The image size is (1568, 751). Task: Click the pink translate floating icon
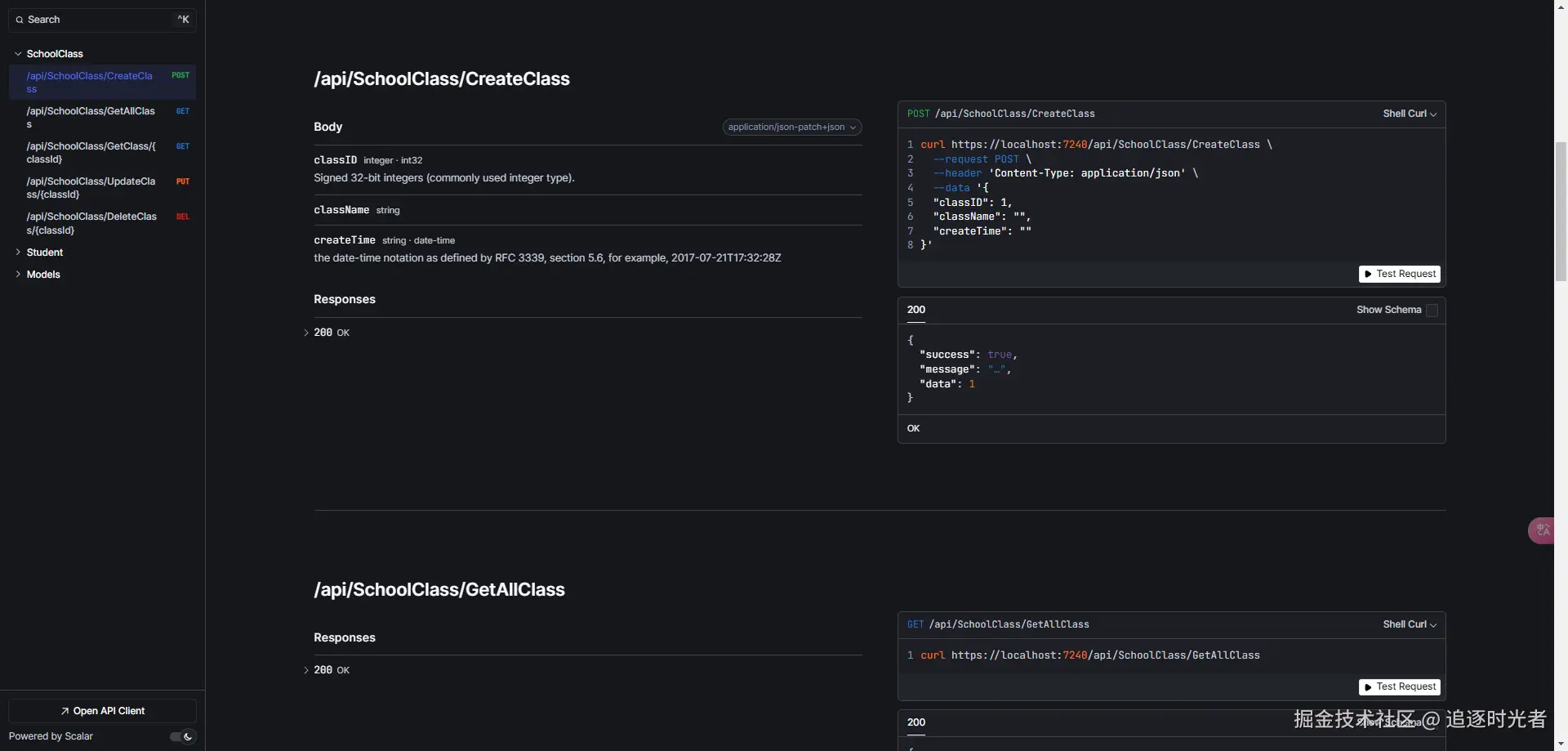tap(1542, 530)
